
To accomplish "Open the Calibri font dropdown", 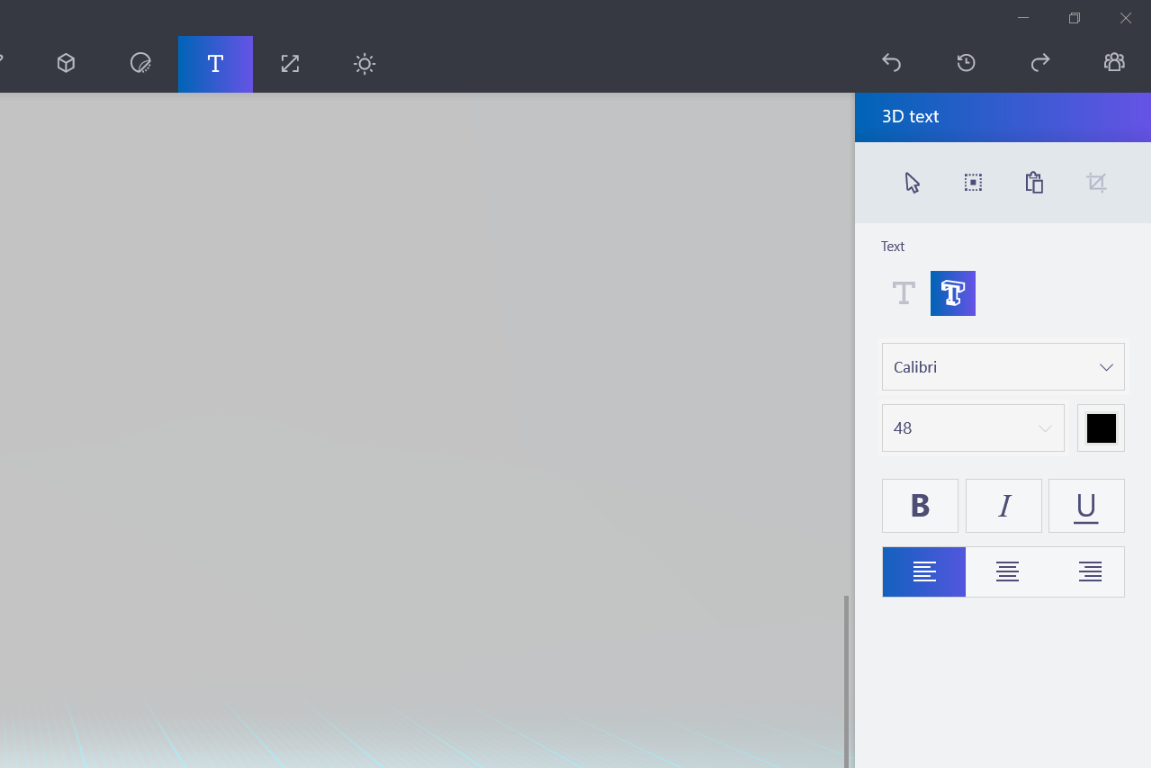I will click(1003, 367).
